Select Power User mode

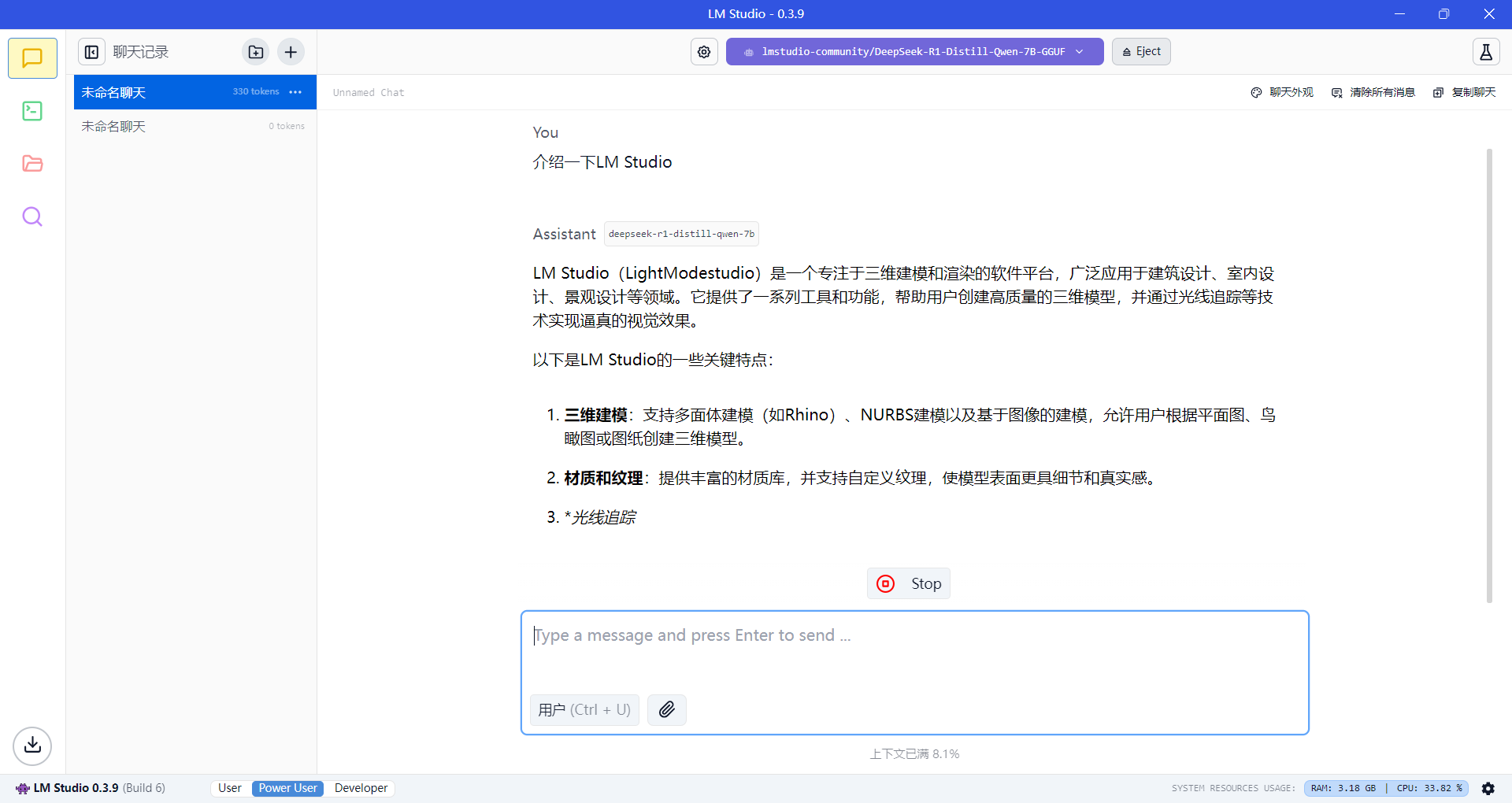coord(287,788)
